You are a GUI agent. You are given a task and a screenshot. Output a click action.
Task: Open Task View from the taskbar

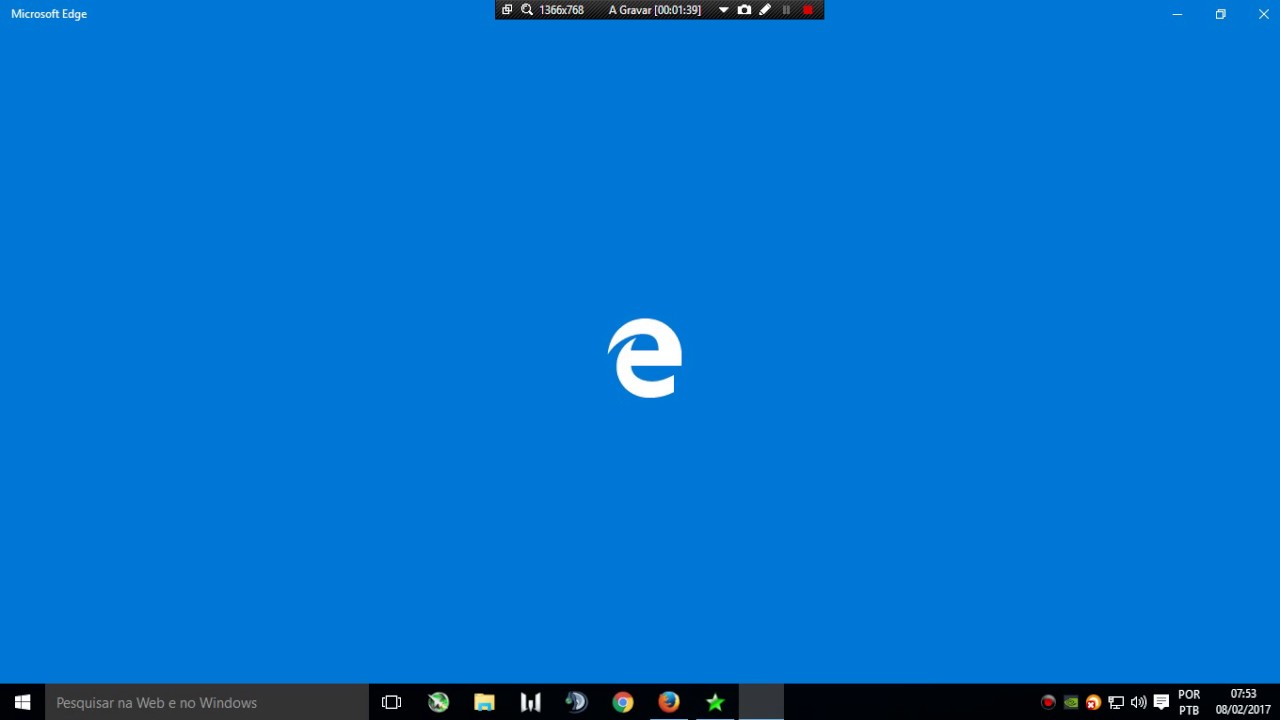(392, 702)
